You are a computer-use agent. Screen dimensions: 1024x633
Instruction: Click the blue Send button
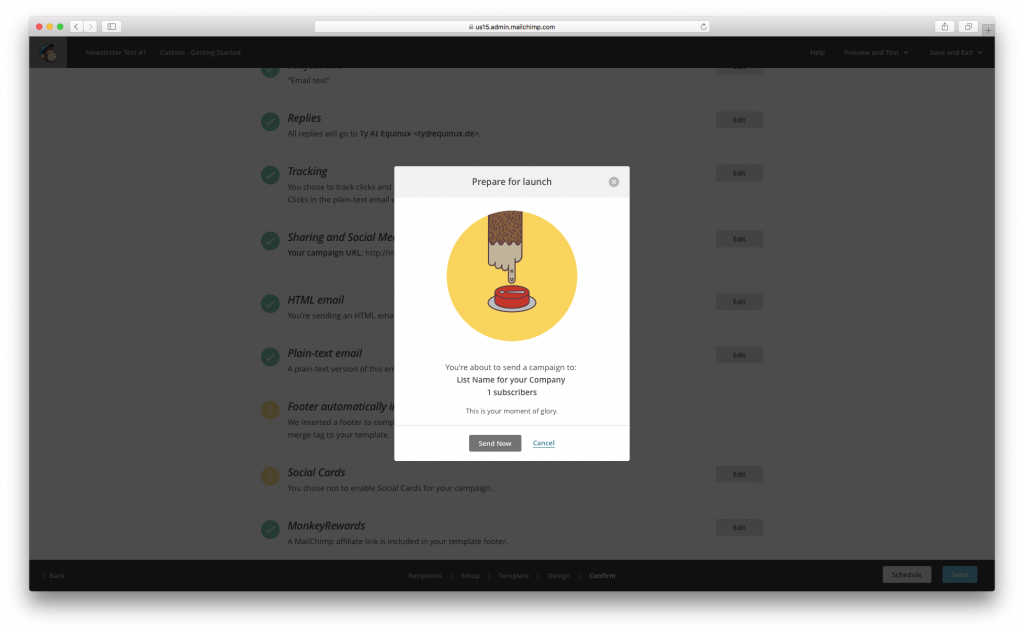[x=959, y=575]
